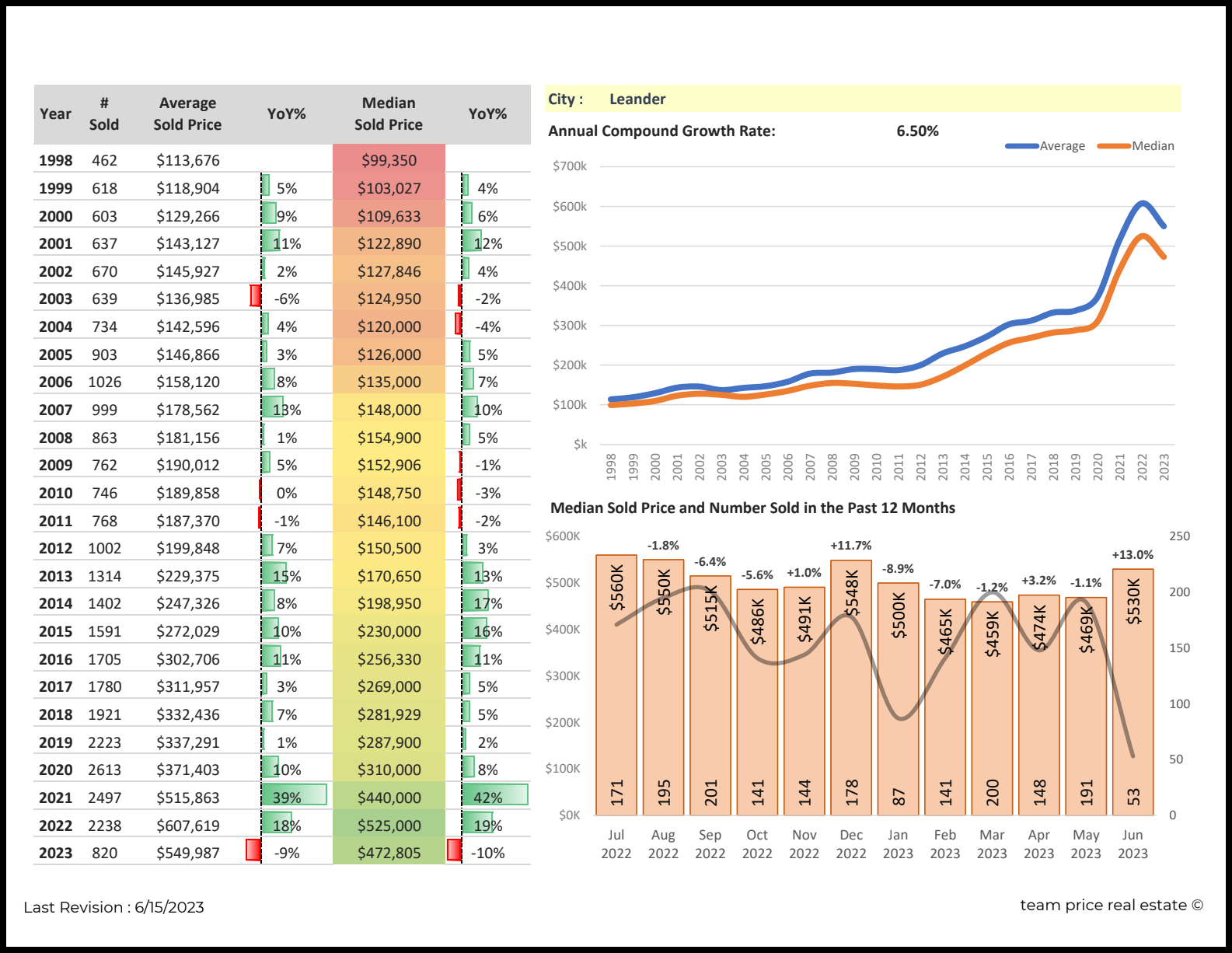Click the green 39% bar in 2021 row
The height and width of the screenshot is (953, 1232).
293,795
